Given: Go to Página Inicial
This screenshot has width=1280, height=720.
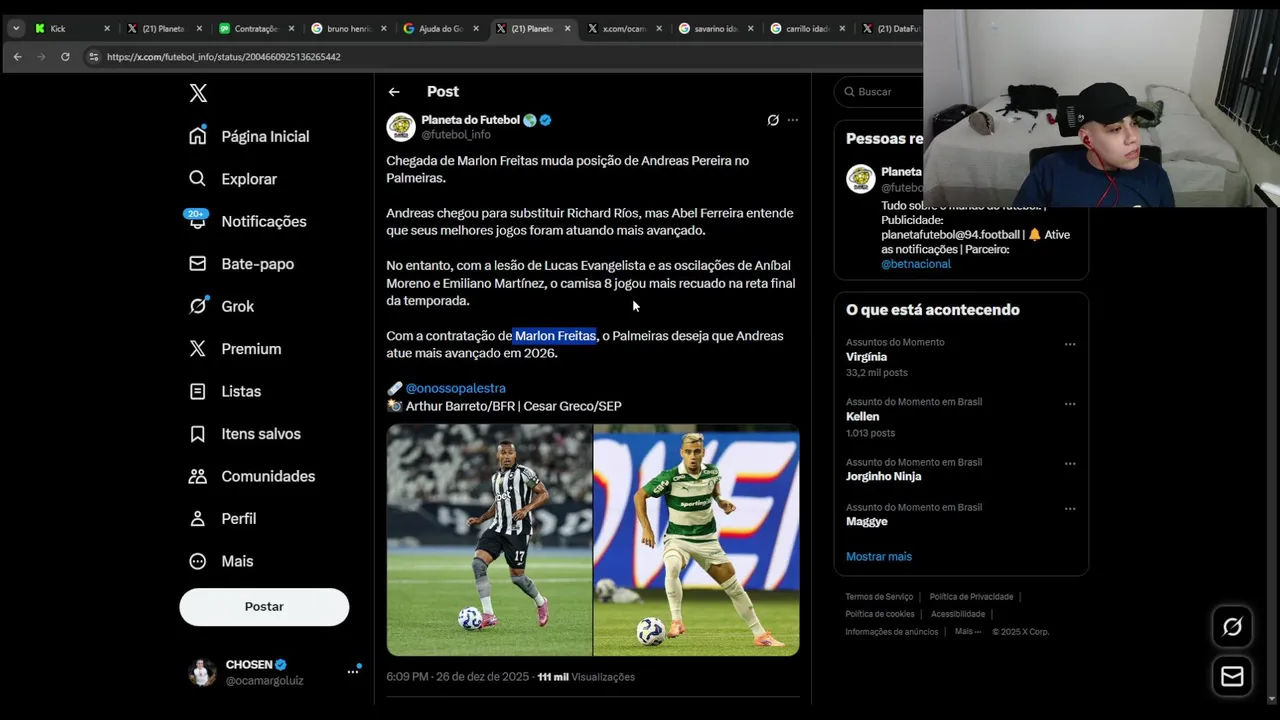Looking at the screenshot, I should coord(250,136).
